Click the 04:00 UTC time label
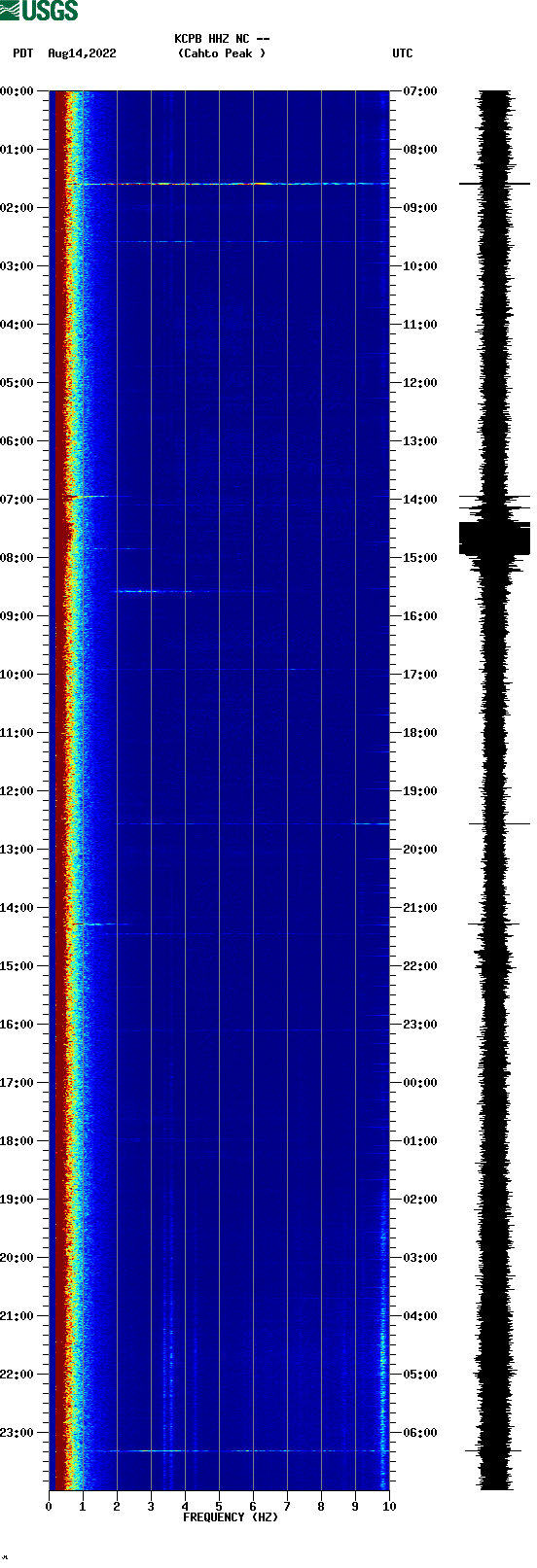Screen dimensions: 537x1568 tap(420, 1316)
